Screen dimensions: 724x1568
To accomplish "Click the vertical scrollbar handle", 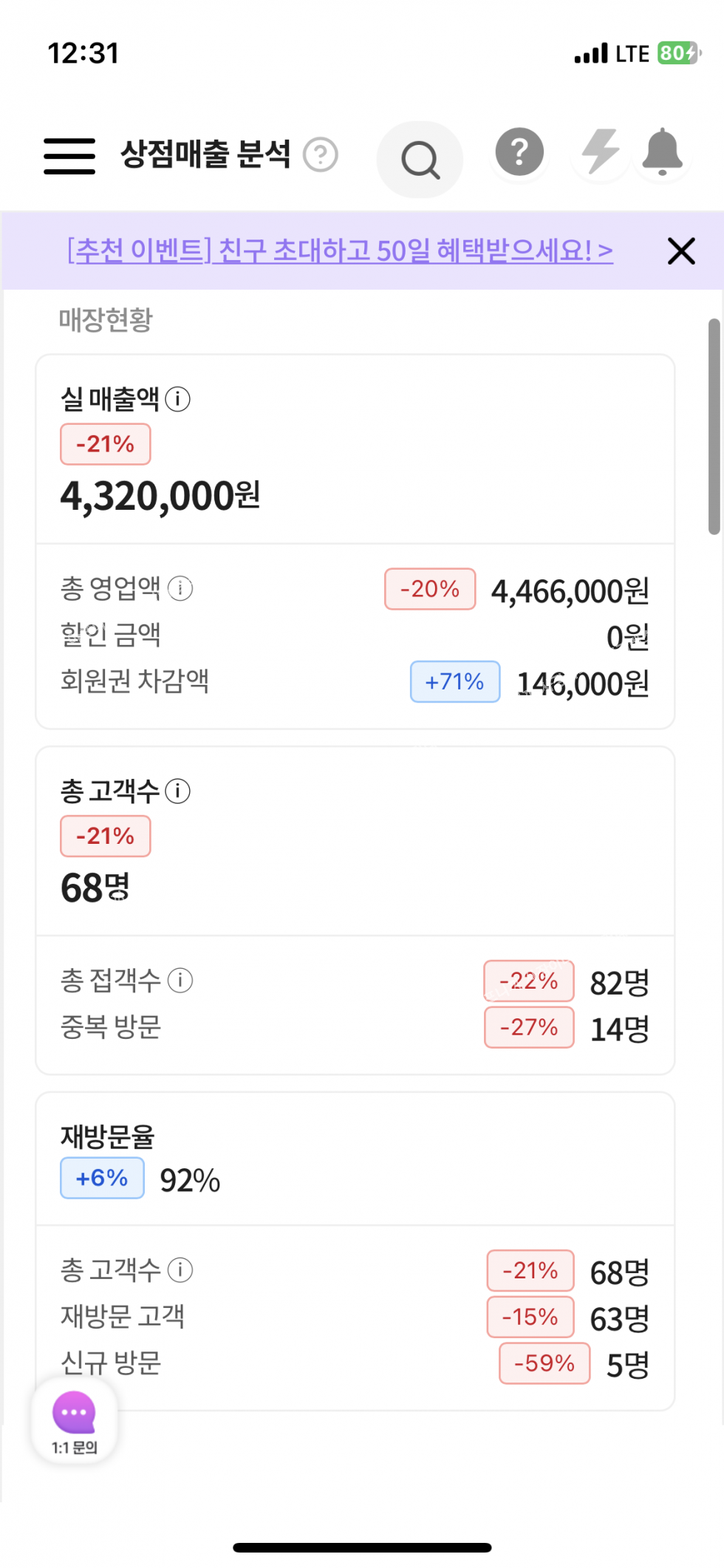I will [714, 426].
